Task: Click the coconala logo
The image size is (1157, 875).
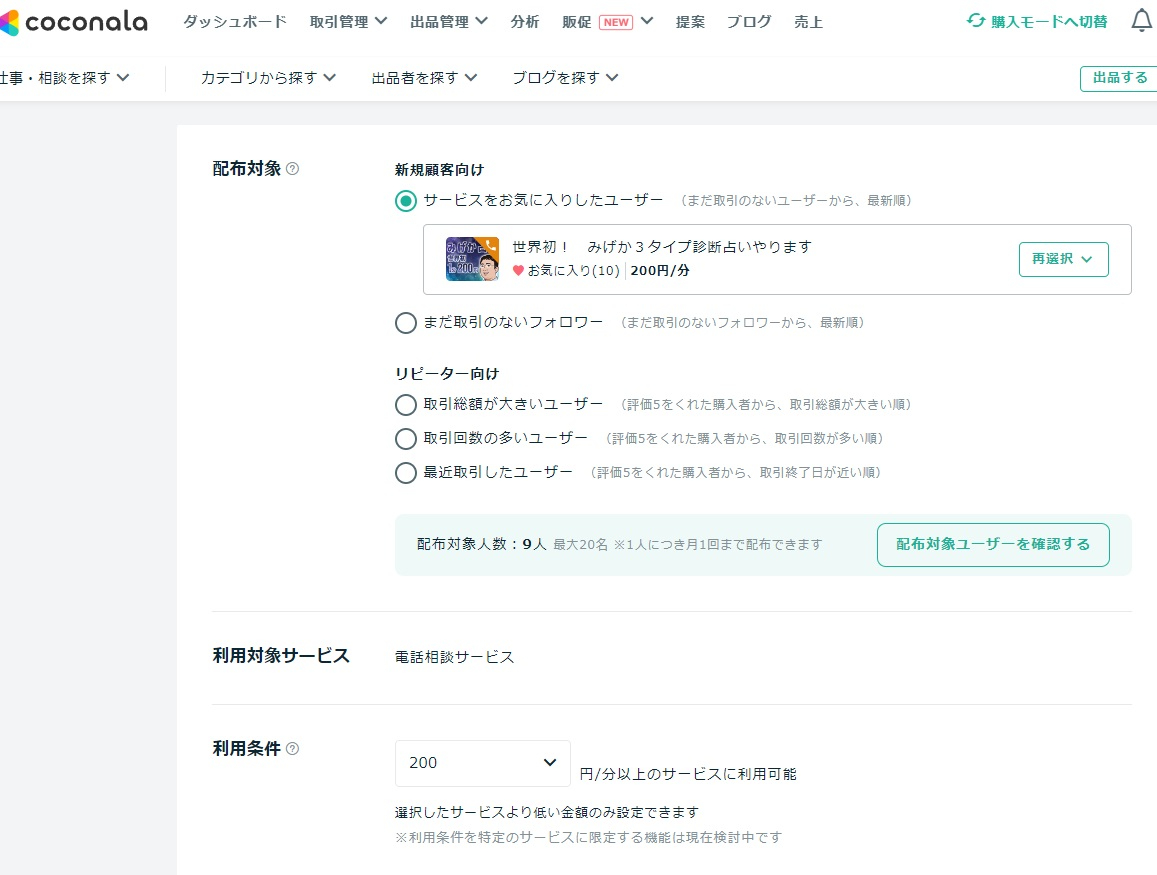Action: click(75, 22)
